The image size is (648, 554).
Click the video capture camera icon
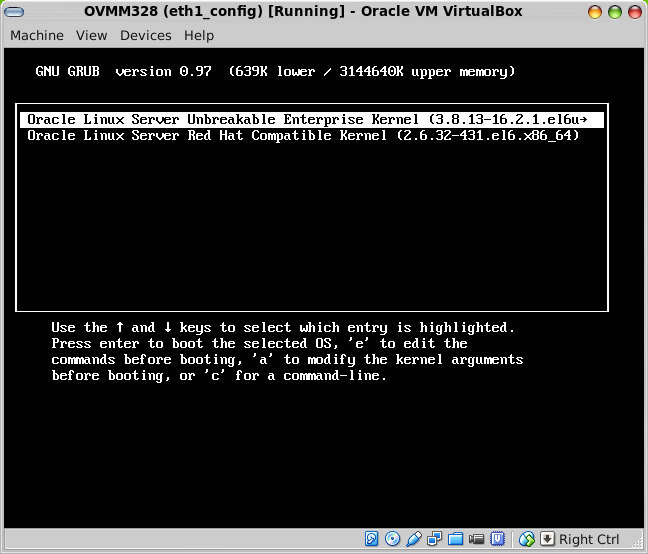476,539
